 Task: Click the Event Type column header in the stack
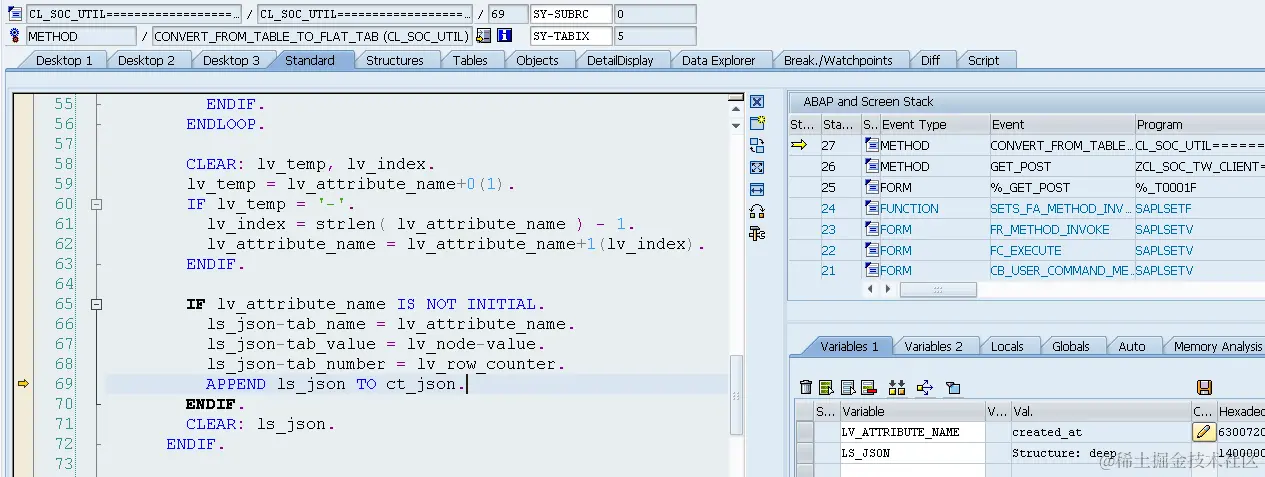933,125
